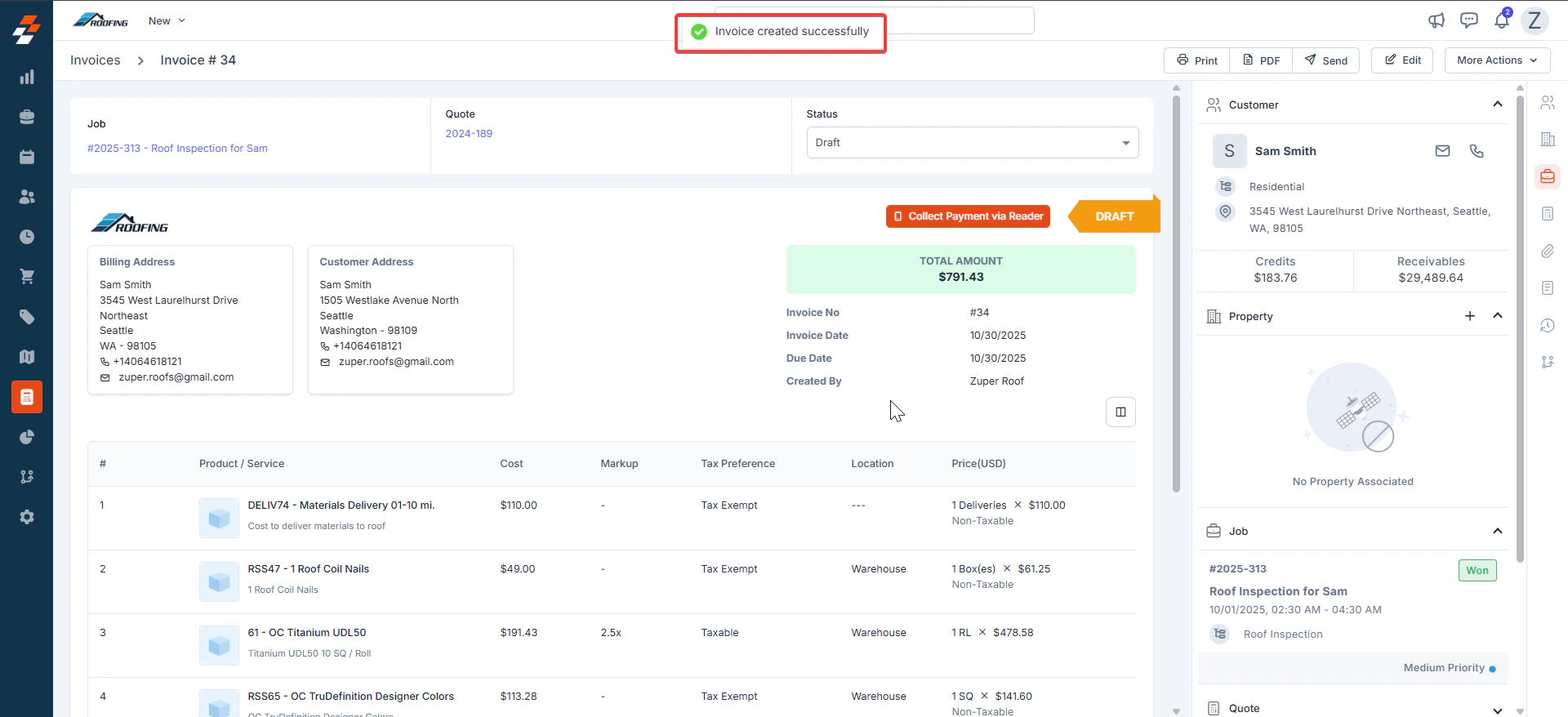
Task: Click the Won status badge
Action: [1477, 570]
